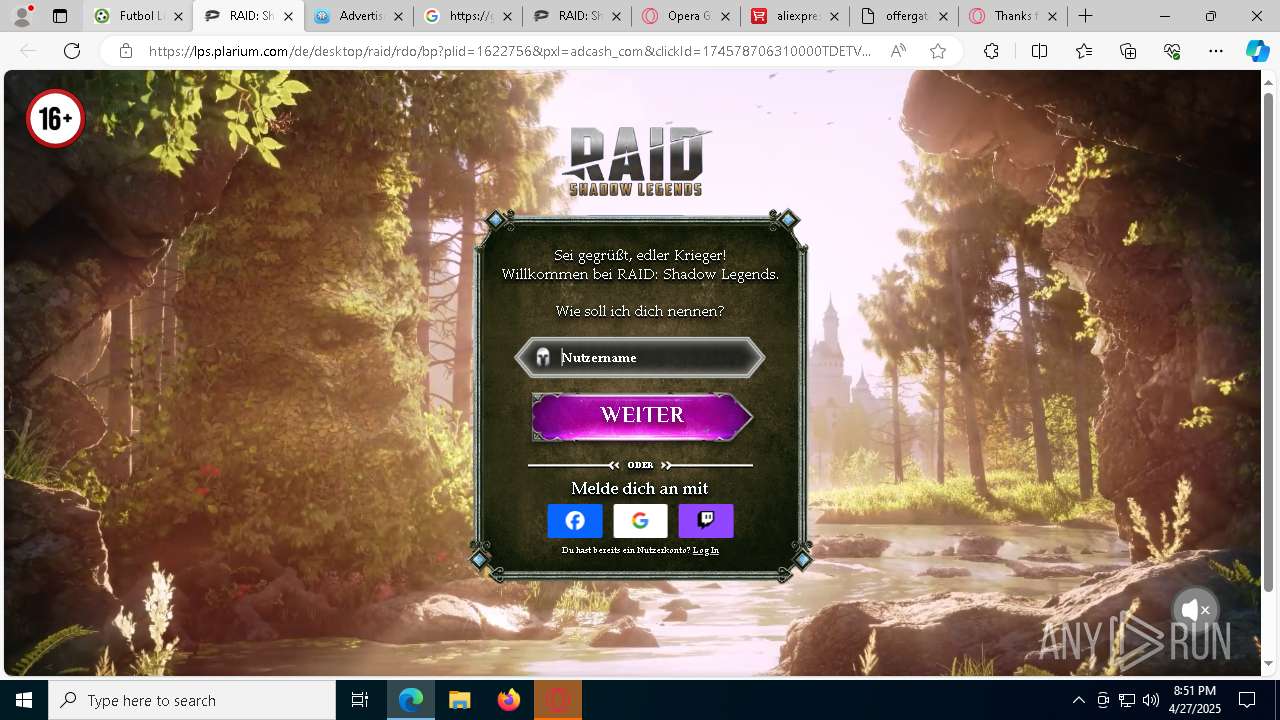Open the Copilot sidebar
This screenshot has height=720, width=1280.
[x=1257, y=51]
